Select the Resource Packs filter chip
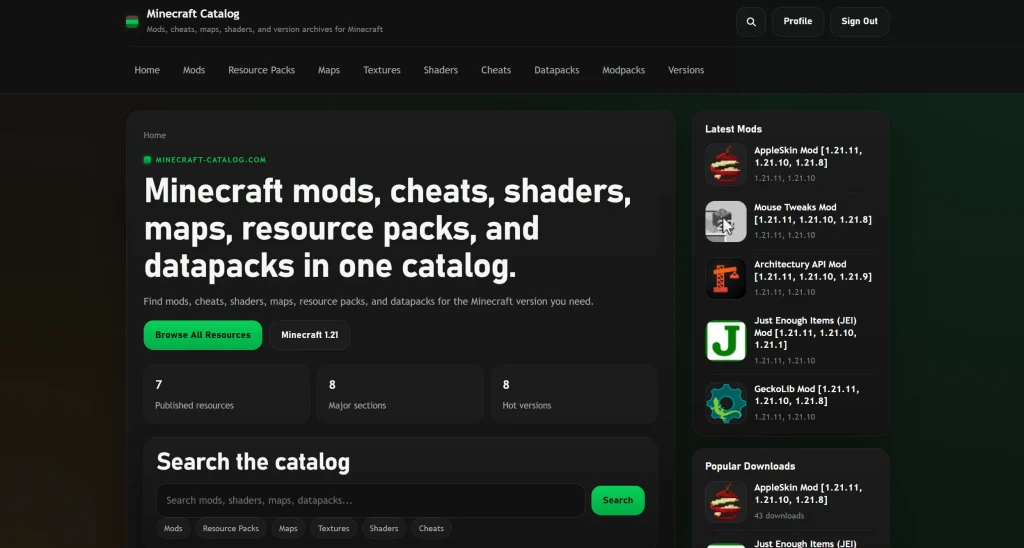1024x548 pixels. click(x=231, y=528)
